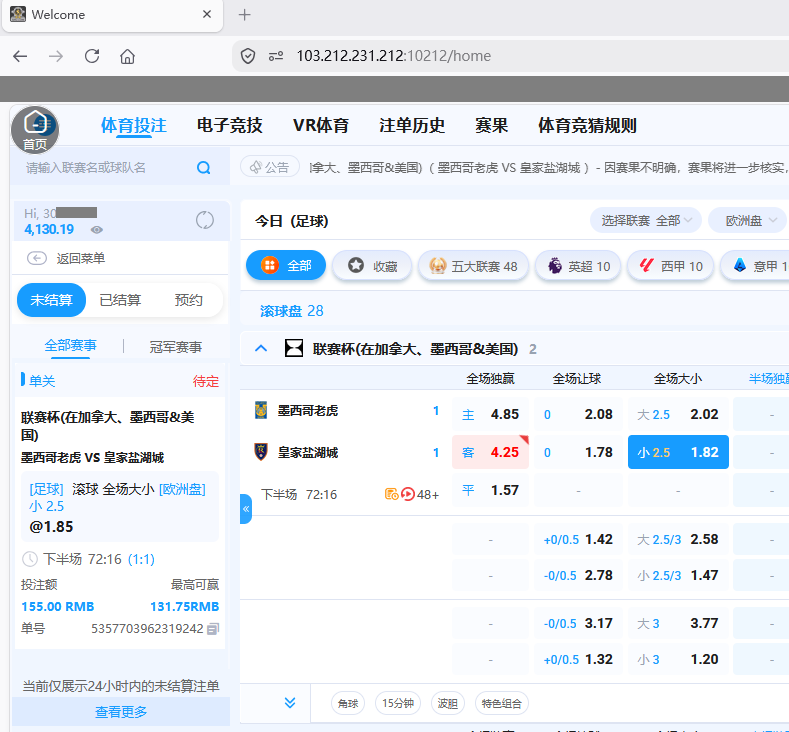Go forward in browser history
Image resolution: width=789 pixels, height=732 pixels.
56,56
